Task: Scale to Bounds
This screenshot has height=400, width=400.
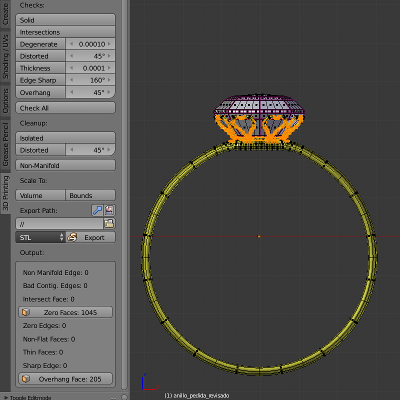Action: click(90, 195)
